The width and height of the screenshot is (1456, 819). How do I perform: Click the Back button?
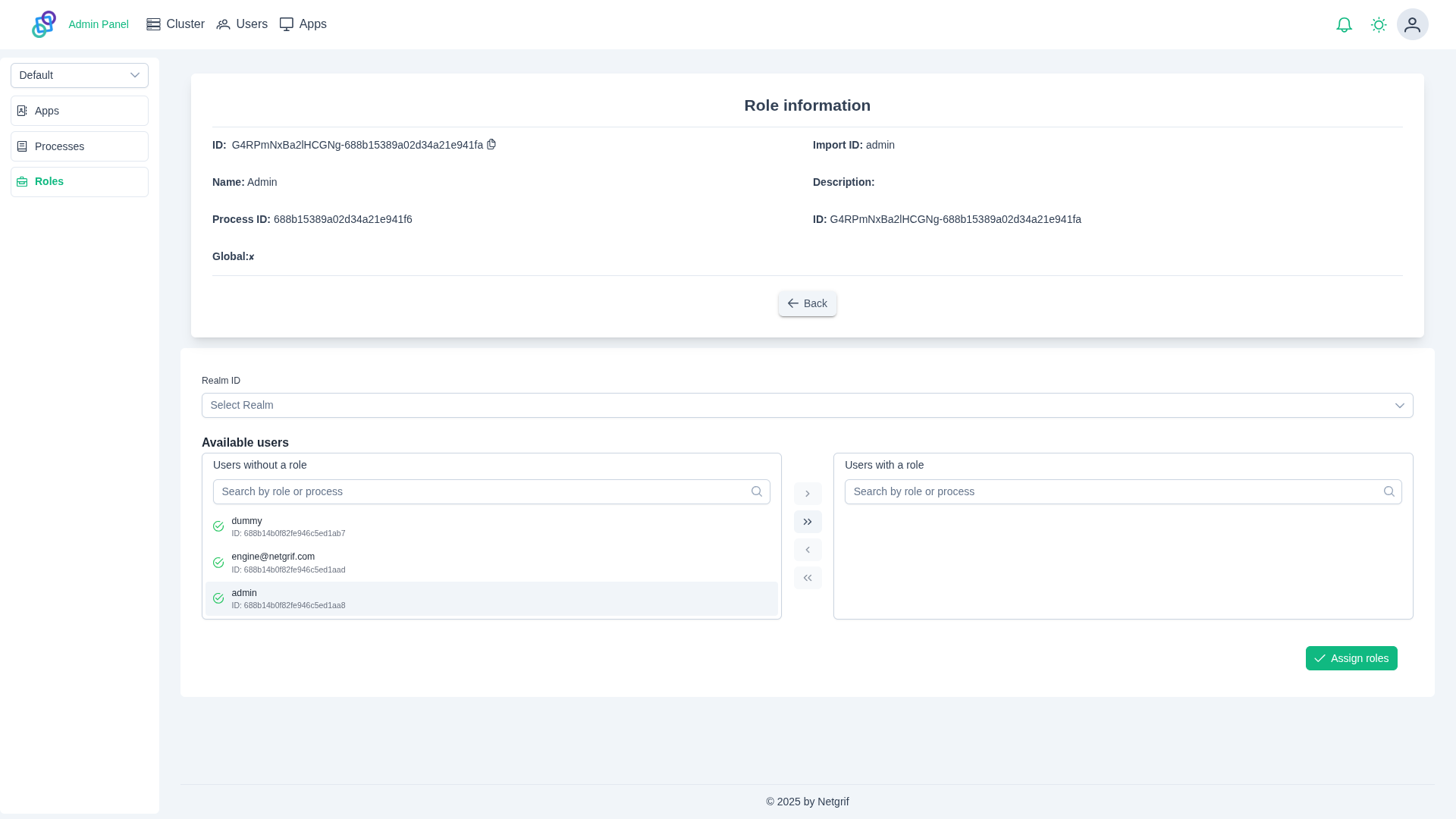807,303
